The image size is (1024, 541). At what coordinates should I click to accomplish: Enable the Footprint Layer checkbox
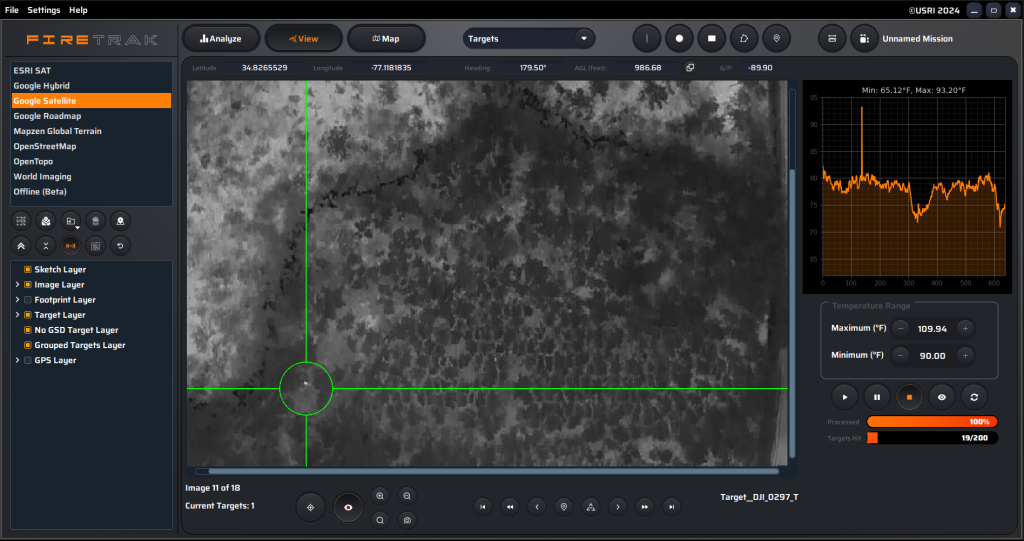[x=27, y=300]
